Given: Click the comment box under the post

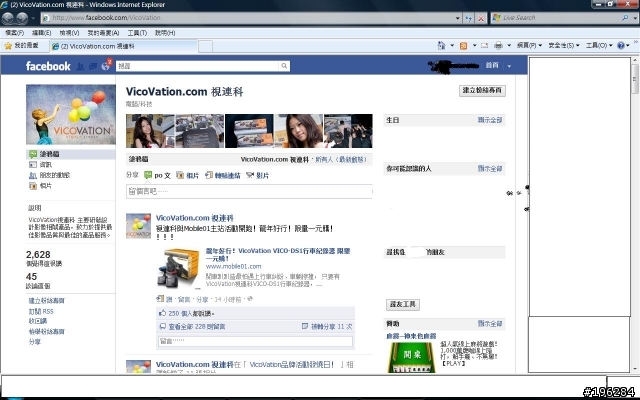Looking at the screenshot, I should (x=255, y=341).
